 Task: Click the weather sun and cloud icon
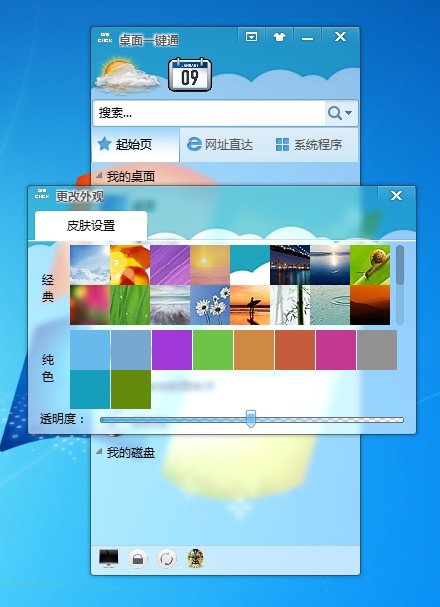[x=127, y=75]
